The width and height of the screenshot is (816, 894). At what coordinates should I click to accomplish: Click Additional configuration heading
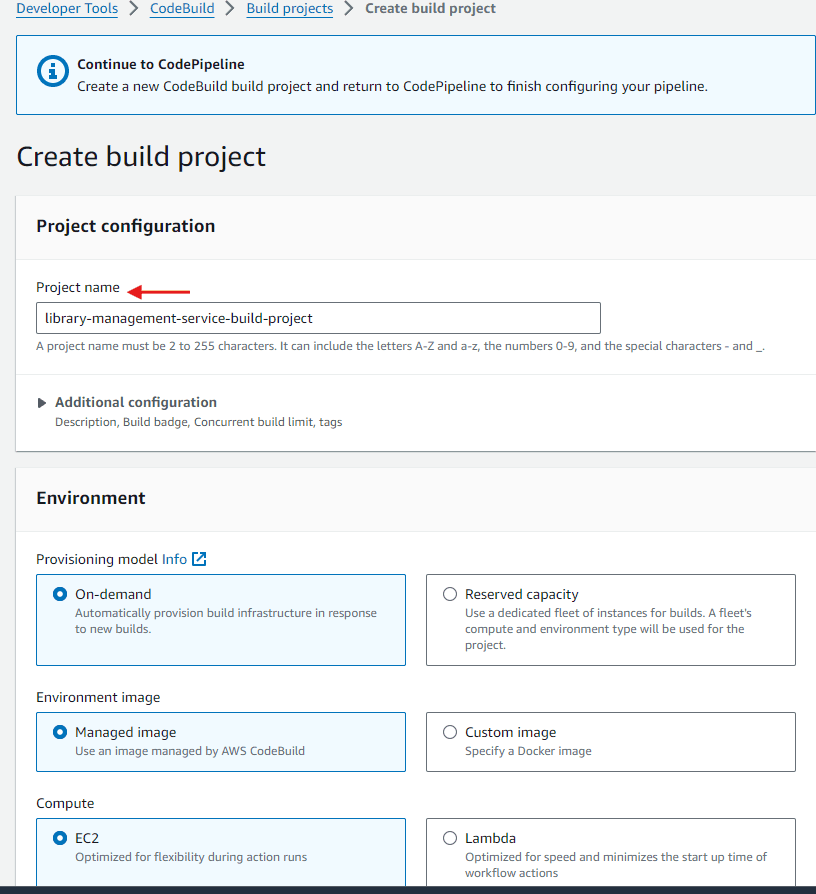[x=136, y=403]
